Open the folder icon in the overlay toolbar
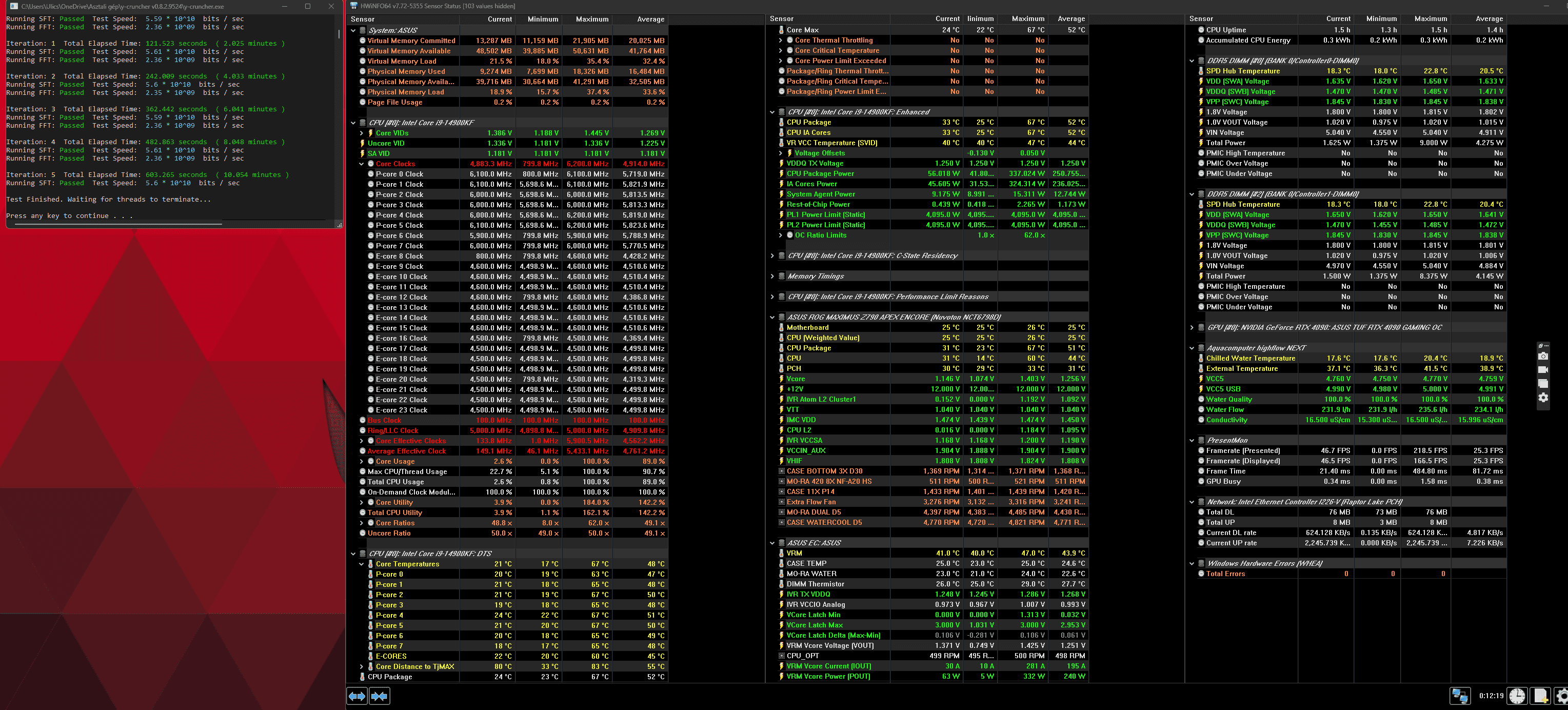 (1542, 384)
